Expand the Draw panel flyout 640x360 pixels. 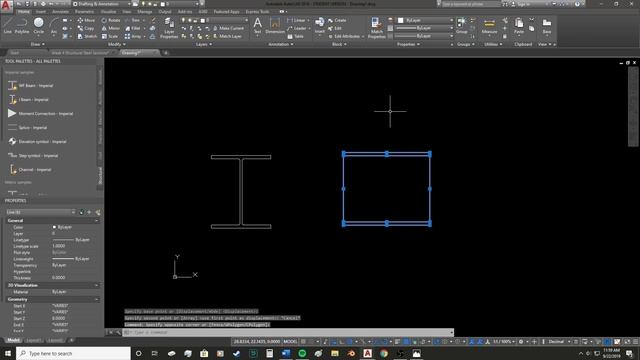point(38,44)
